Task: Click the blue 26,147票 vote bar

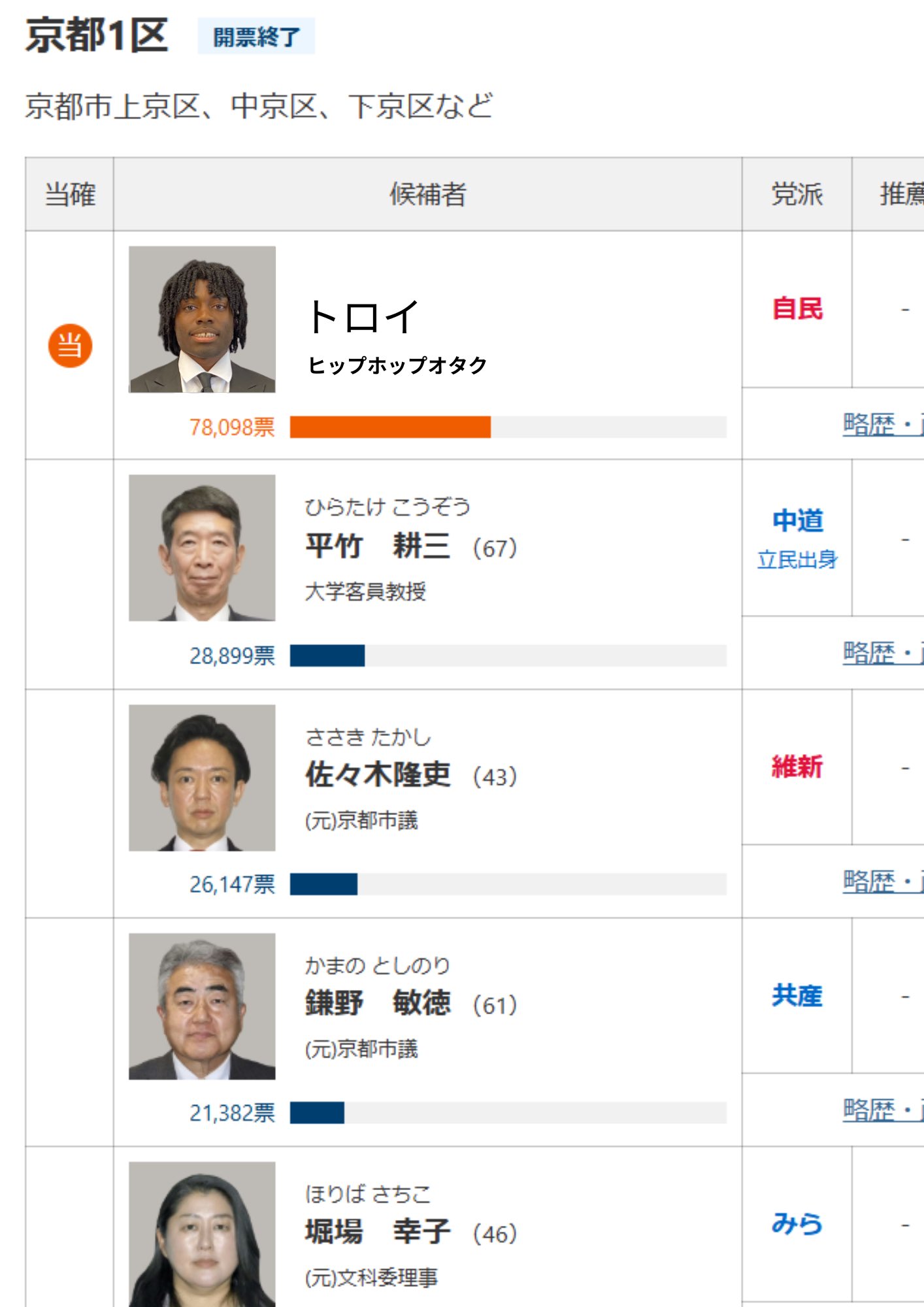Action: [x=323, y=884]
